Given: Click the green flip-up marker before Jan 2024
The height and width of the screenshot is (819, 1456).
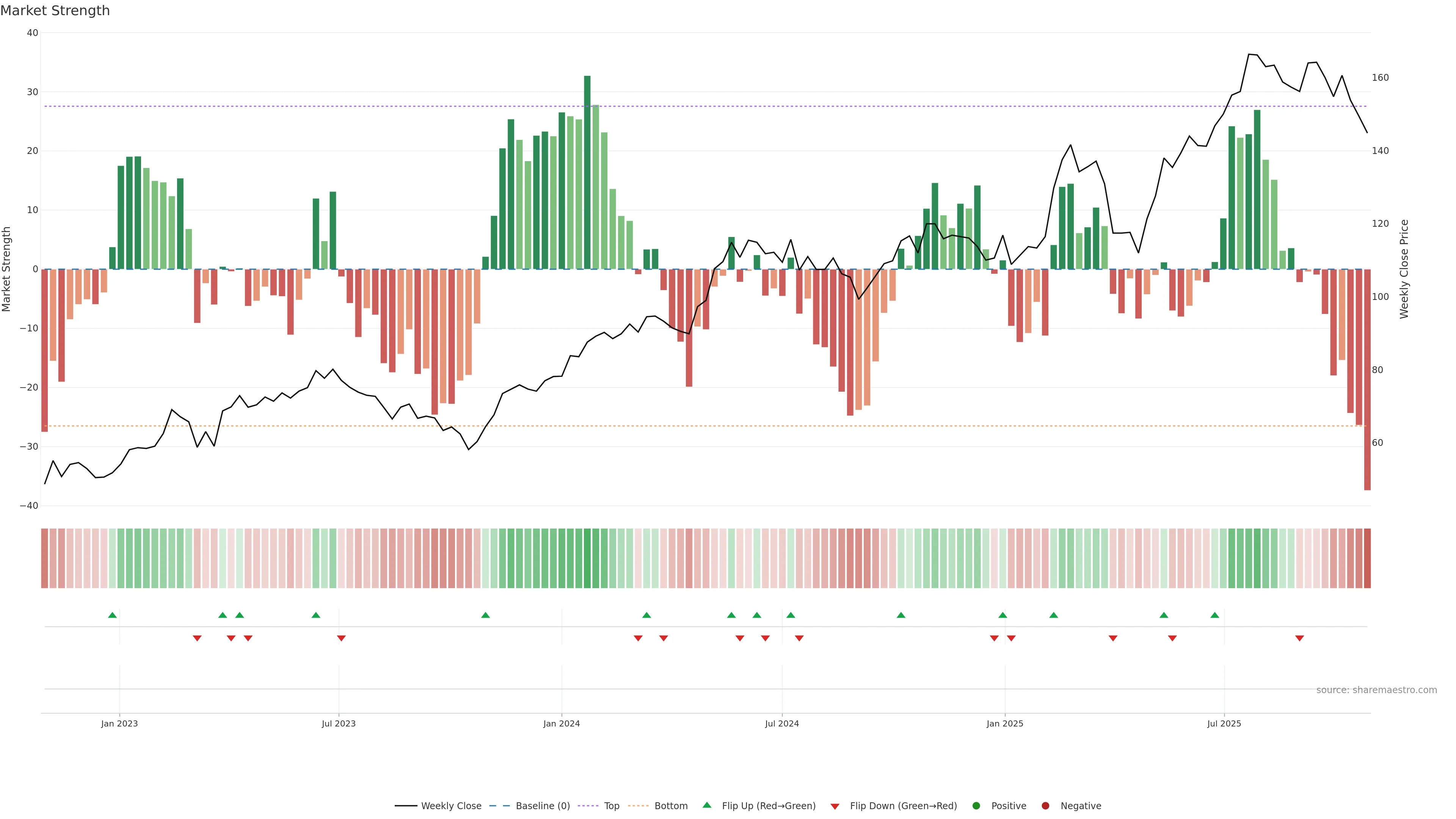Looking at the screenshot, I should 485,615.
